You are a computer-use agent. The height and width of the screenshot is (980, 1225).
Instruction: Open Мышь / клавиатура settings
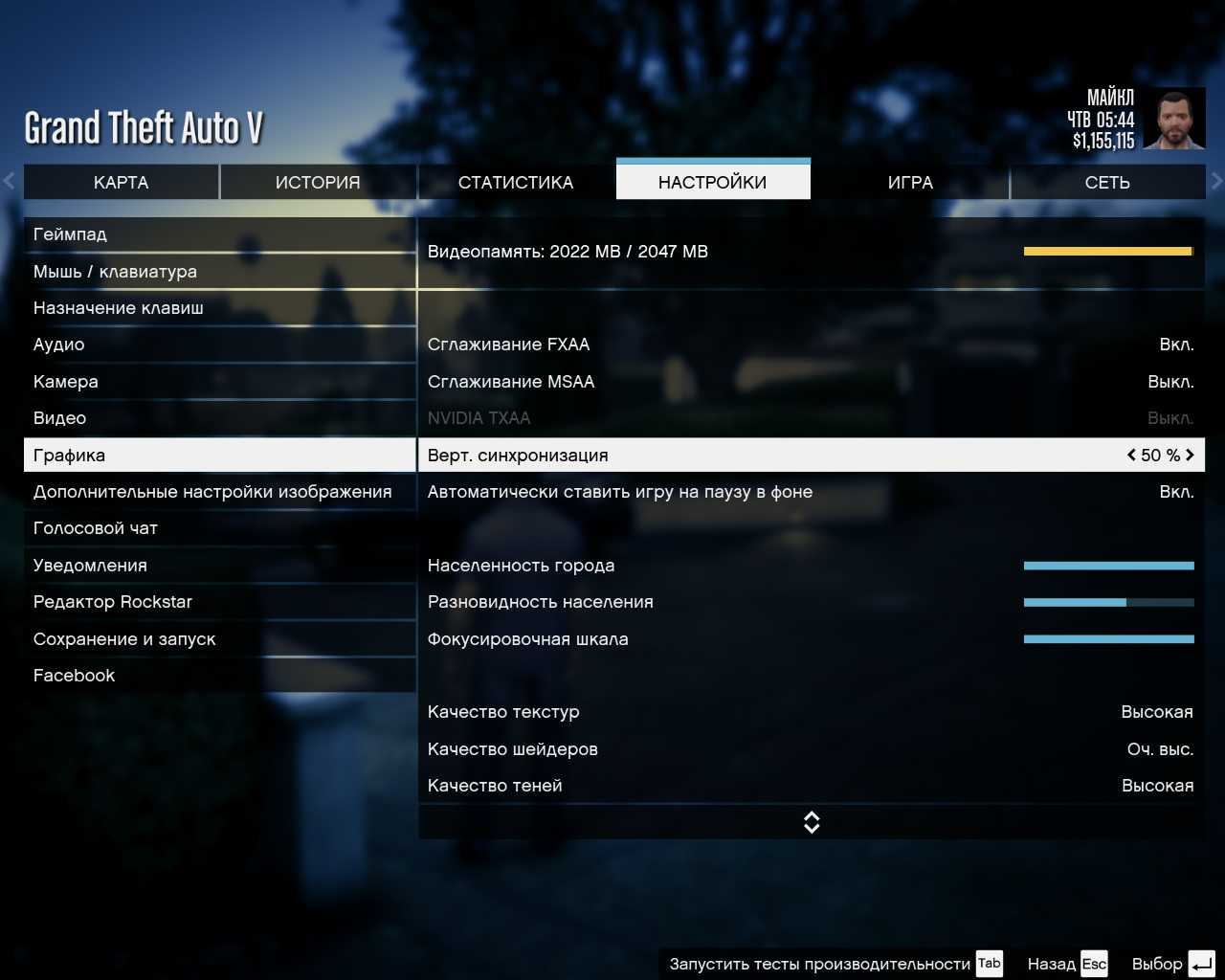pos(219,272)
